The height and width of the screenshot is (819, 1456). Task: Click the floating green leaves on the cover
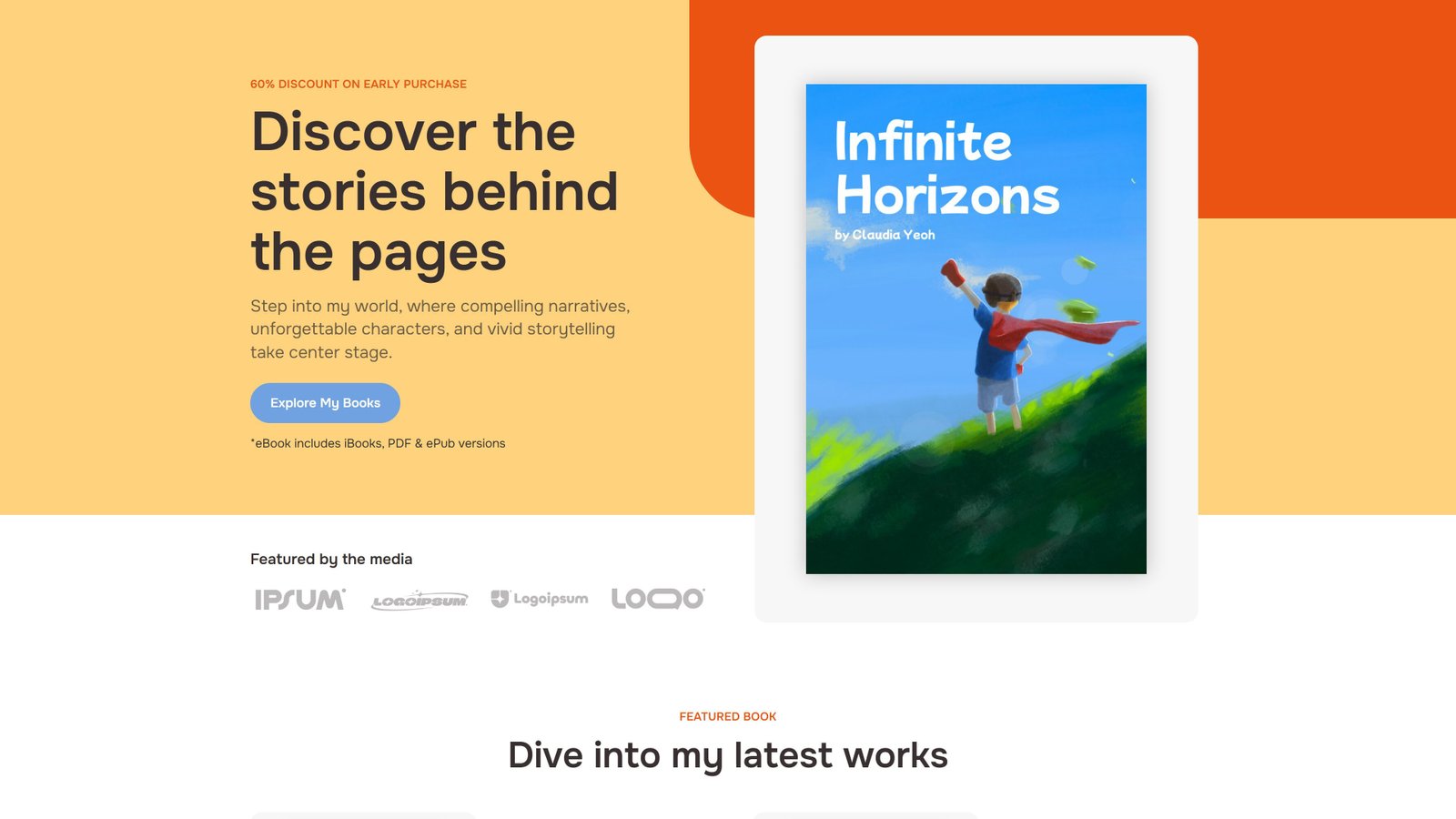point(1080,289)
